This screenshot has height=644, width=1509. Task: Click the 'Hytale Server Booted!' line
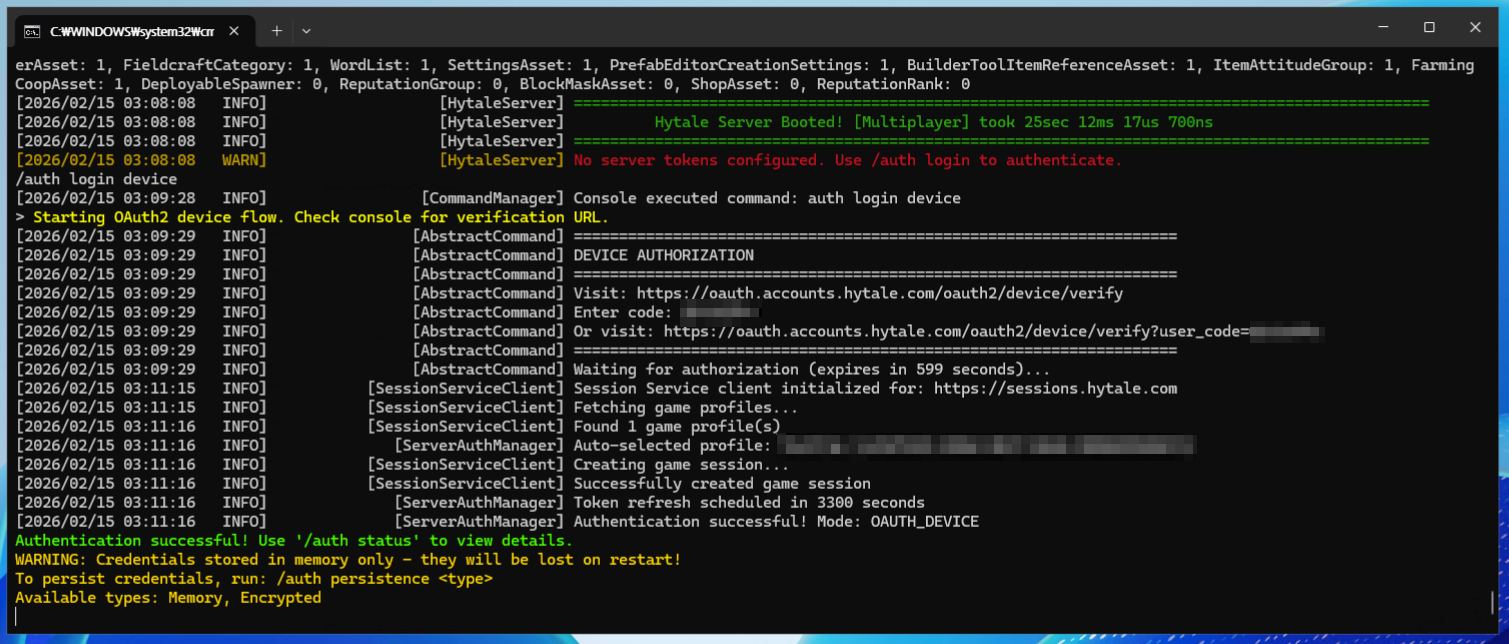click(934, 123)
